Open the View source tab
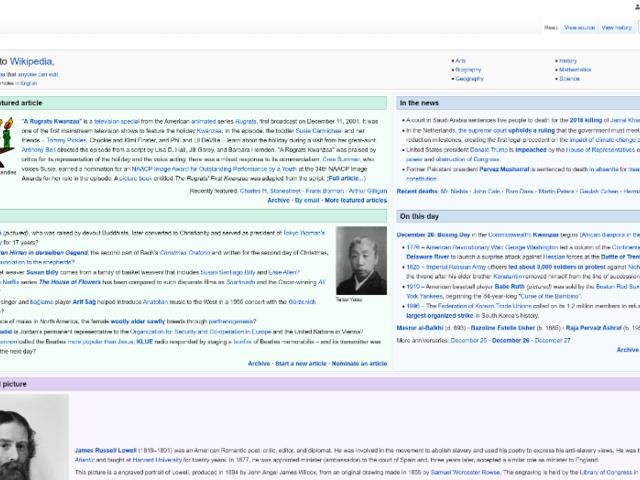640x480 pixels. pos(579,28)
